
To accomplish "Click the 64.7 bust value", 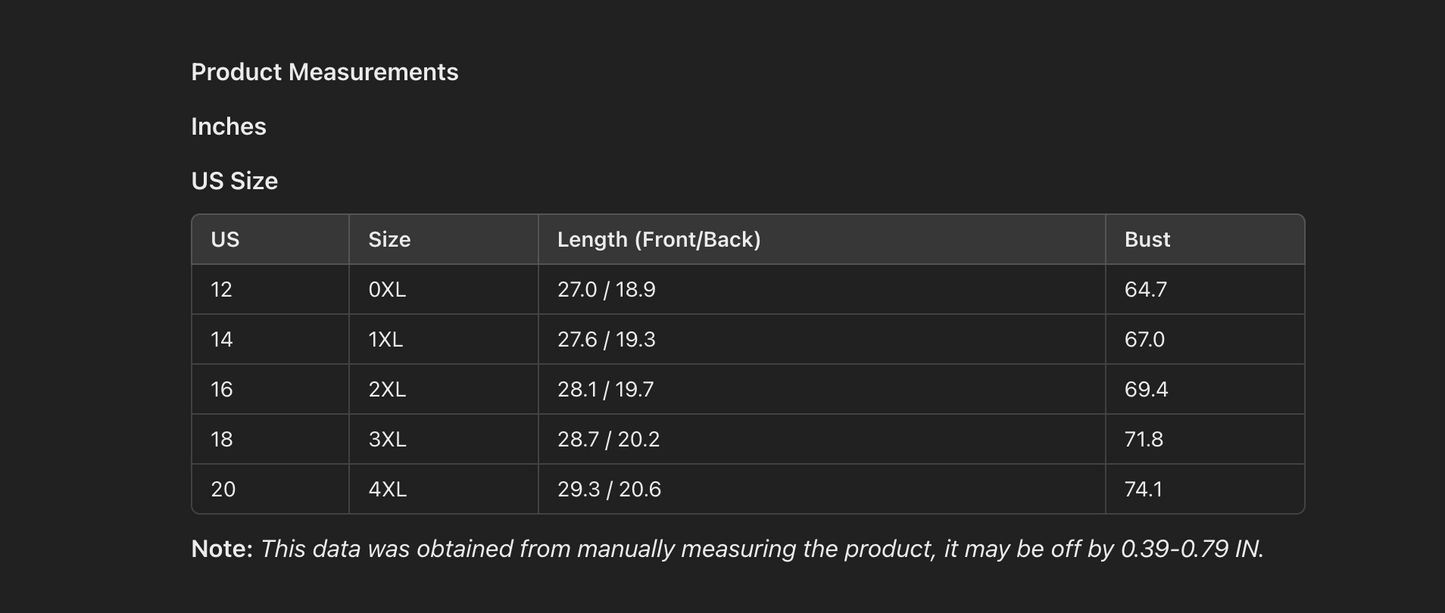I will (x=1145, y=289).
